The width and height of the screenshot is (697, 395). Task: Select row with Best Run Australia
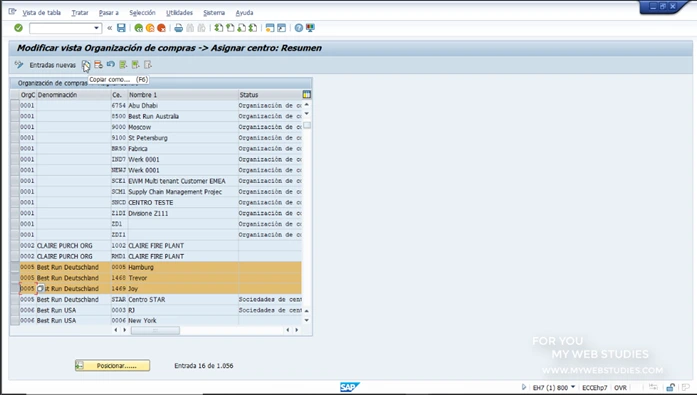15,116
